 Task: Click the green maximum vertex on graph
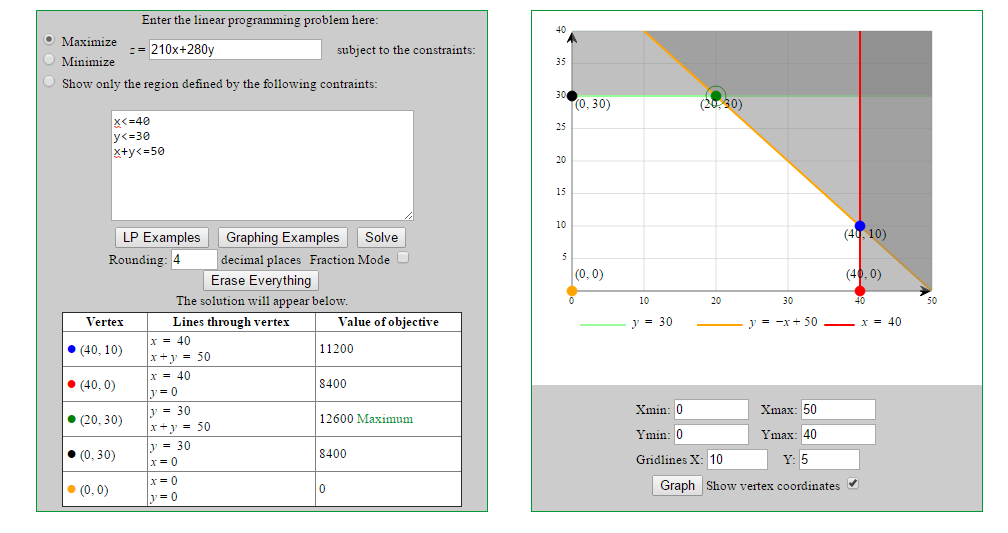coord(716,96)
